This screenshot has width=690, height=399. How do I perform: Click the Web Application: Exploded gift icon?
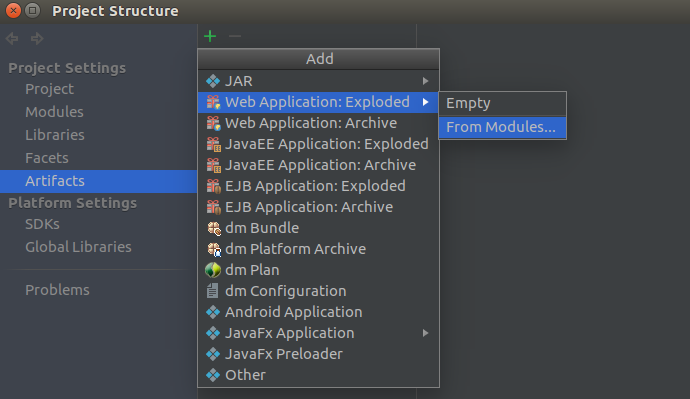(213, 102)
